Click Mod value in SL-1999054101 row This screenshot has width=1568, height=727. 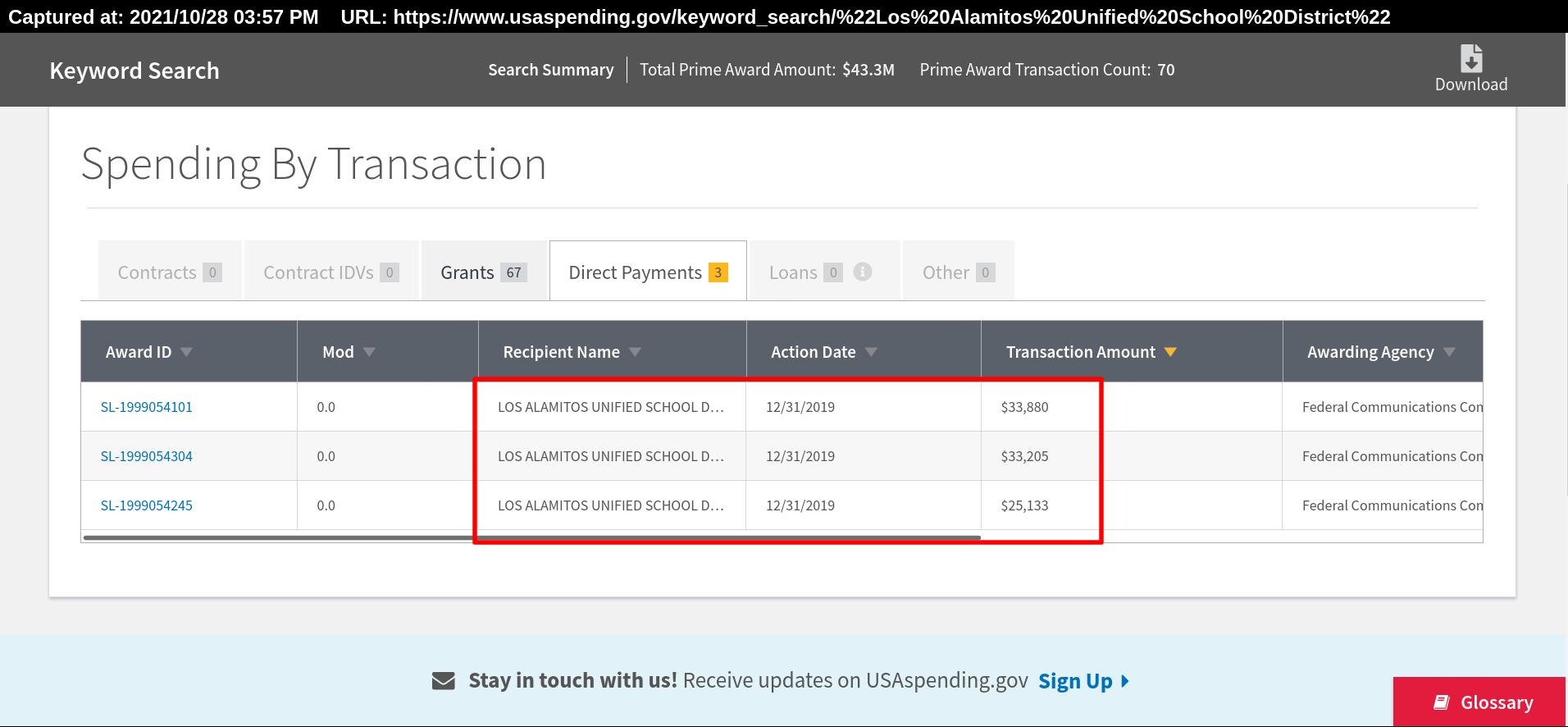click(x=326, y=407)
